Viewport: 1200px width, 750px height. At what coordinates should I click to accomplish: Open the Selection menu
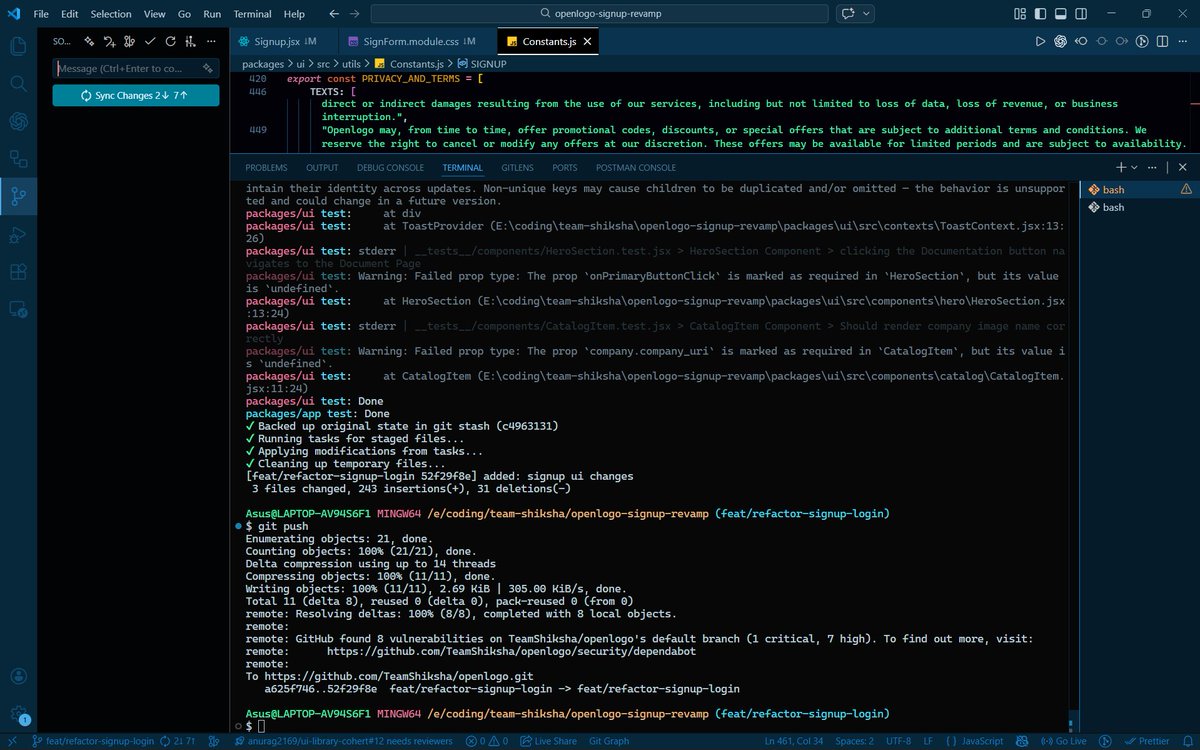pos(111,14)
